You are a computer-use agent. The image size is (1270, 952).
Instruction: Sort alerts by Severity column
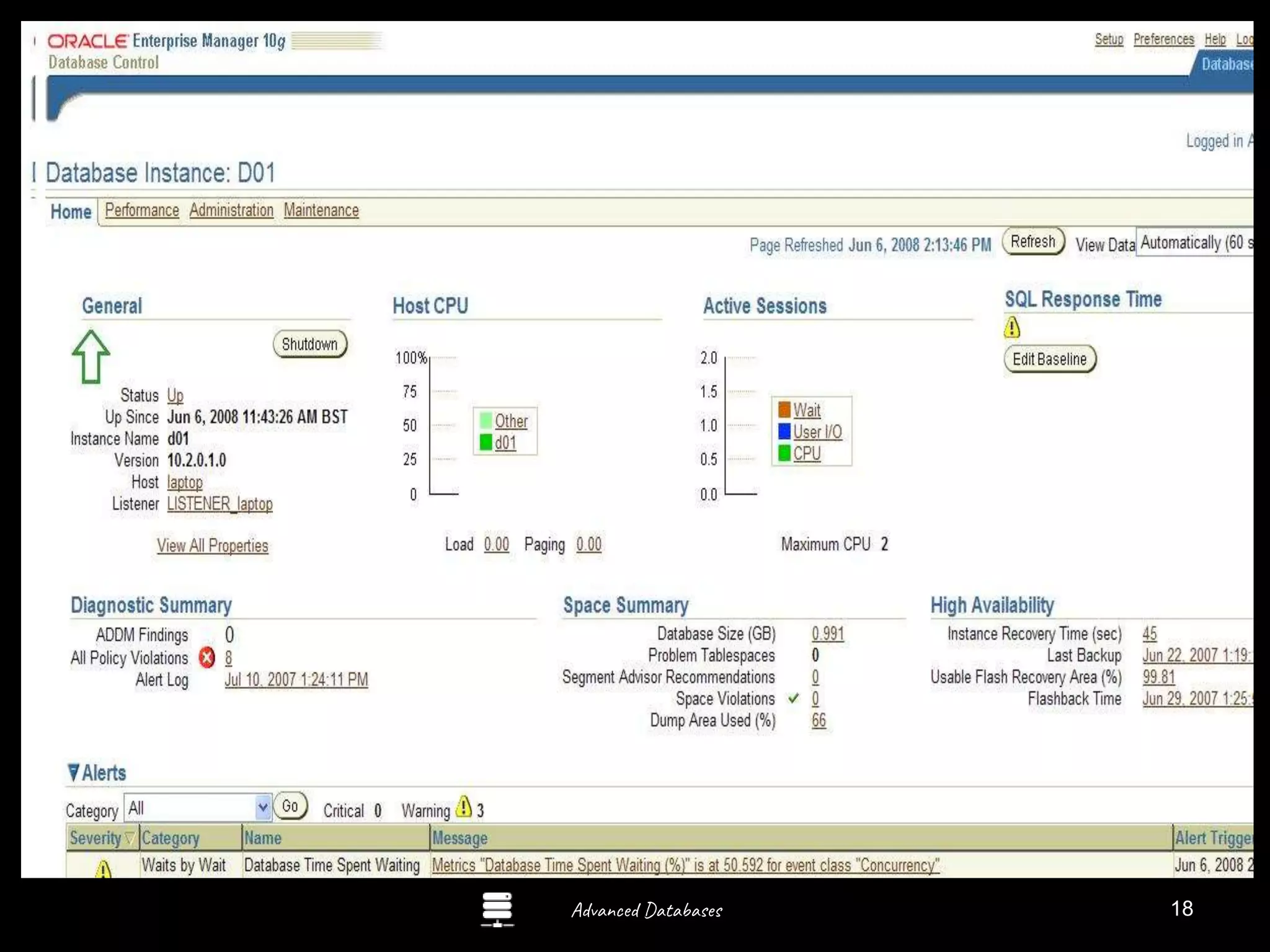point(102,838)
